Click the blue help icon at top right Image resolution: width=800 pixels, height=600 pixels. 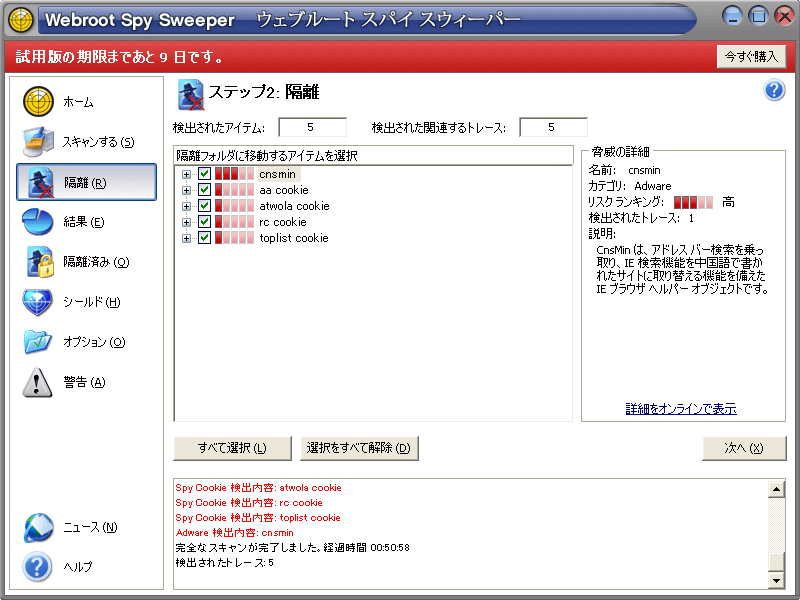[x=774, y=90]
